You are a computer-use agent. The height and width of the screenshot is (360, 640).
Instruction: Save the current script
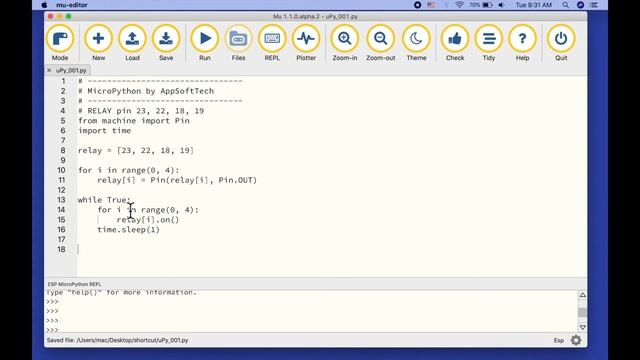coord(166,43)
